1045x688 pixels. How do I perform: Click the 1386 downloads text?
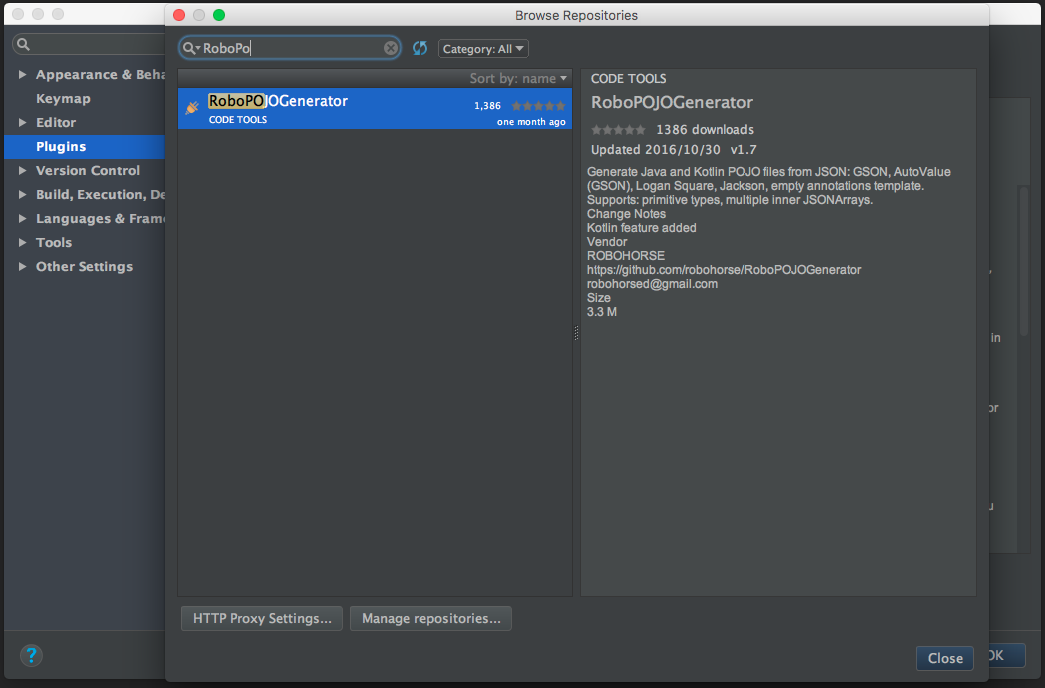click(705, 130)
